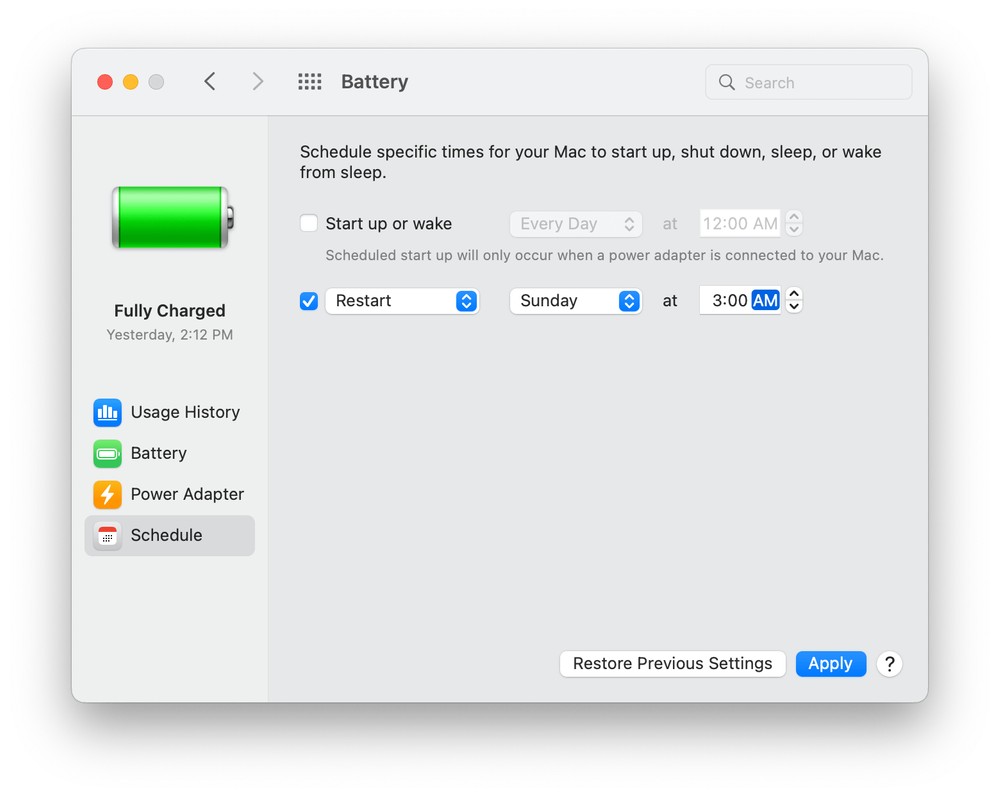The width and height of the screenshot is (1000, 797).
Task: Click the Schedule calendar icon
Action: (107, 535)
